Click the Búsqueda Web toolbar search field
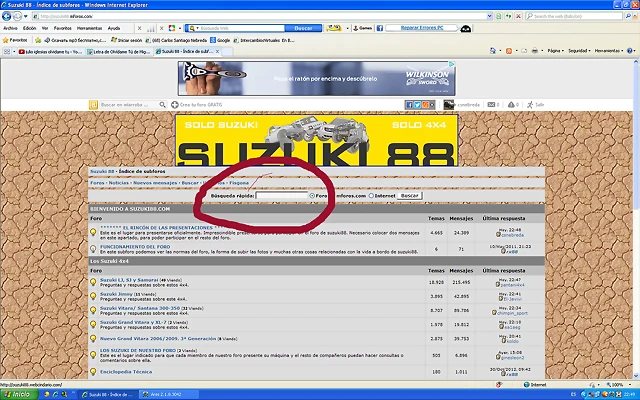The image size is (640, 400). pyautogui.click(x=241, y=28)
